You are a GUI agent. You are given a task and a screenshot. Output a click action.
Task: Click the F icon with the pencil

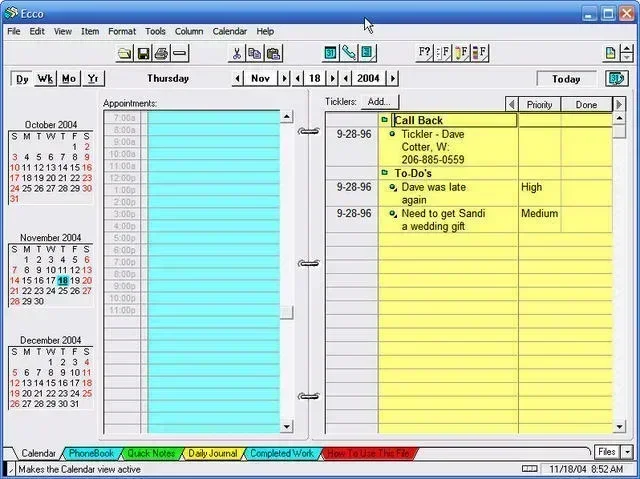coord(461,53)
